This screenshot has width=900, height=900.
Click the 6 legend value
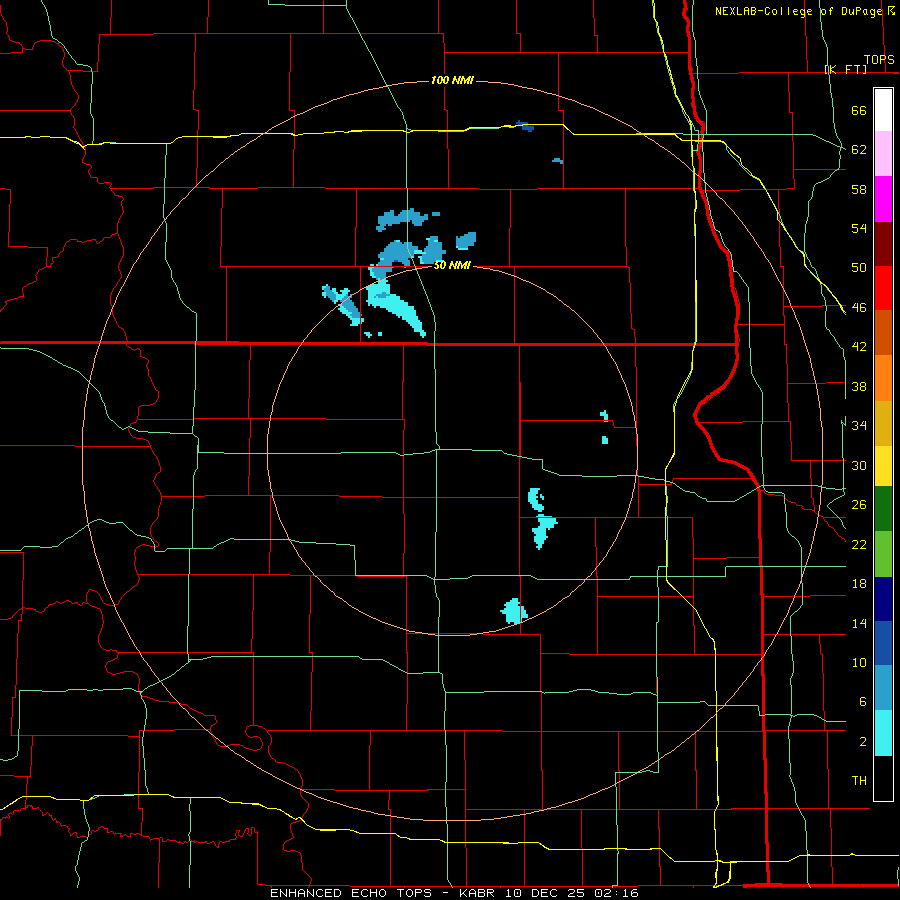tap(863, 701)
